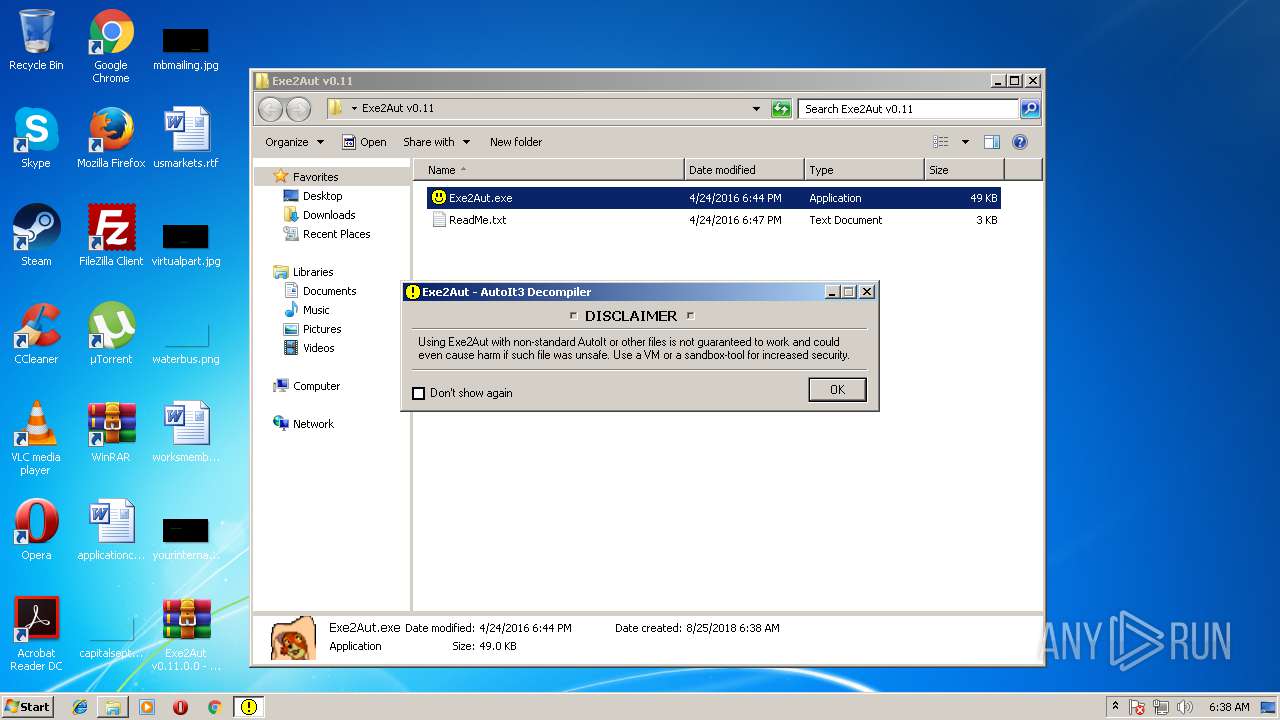Click New folder in Explorer toolbar

(516, 142)
